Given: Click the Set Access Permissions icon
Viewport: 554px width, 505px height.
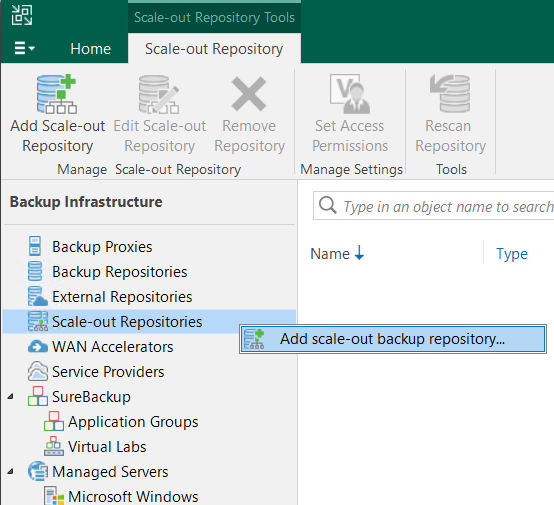Looking at the screenshot, I should [350, 94].
